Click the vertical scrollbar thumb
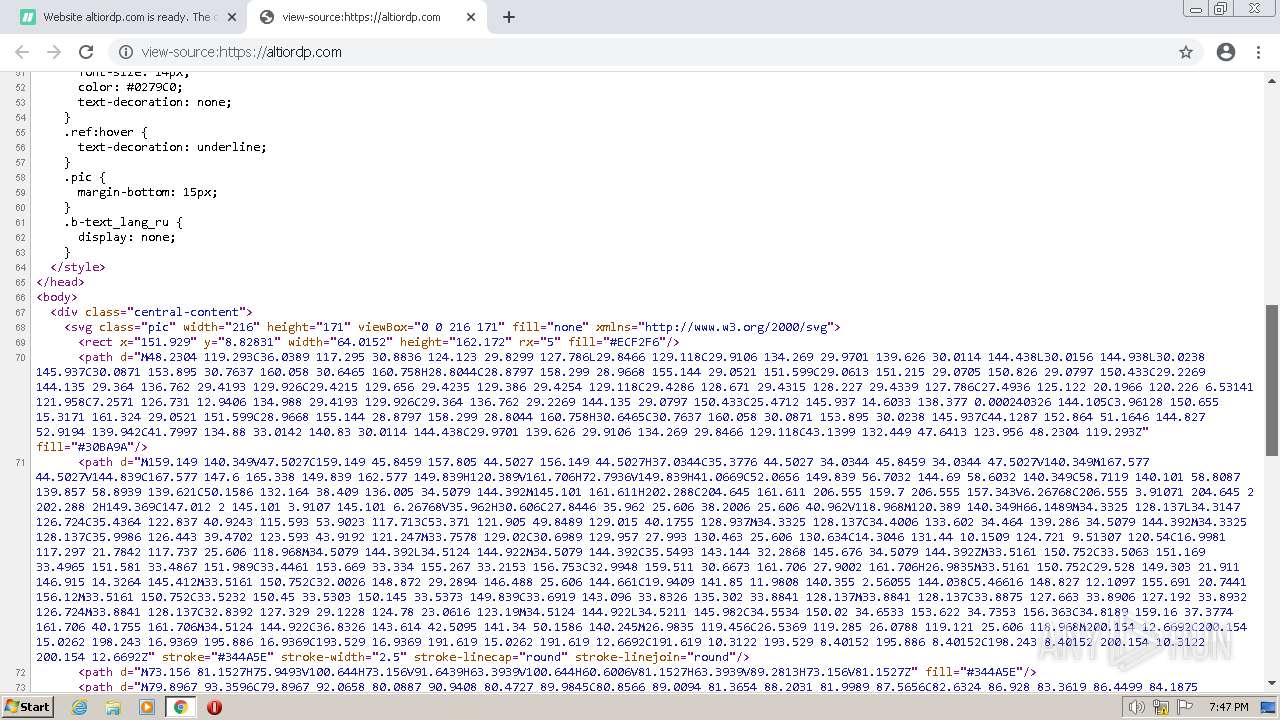Image resolution: width=1280 pixels, height=720 pixels. tap(1272, 379)
